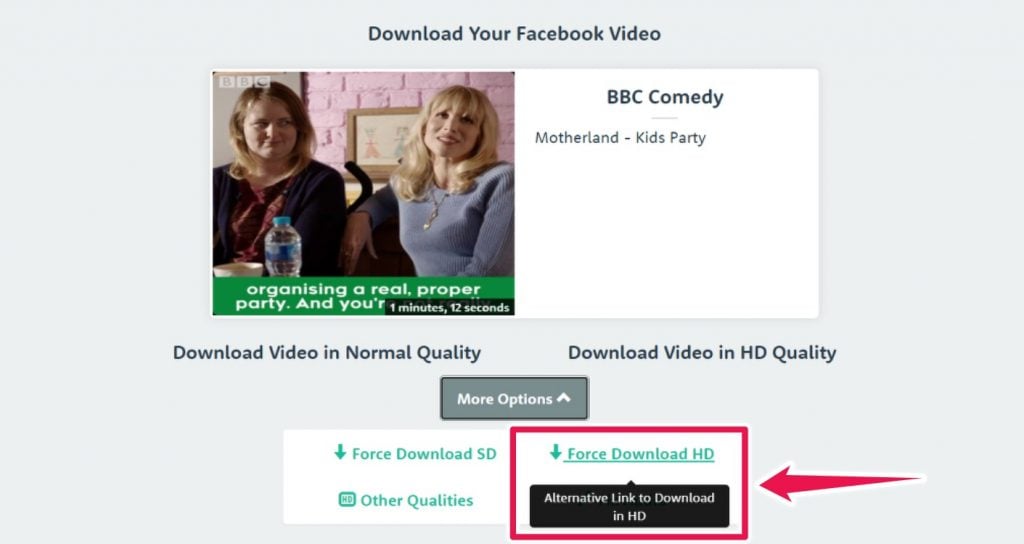Image resolution: width=1024 pixels, height=544 pixels.
Task: Collapse the More Options button
Action: click(x=514, y=398)
